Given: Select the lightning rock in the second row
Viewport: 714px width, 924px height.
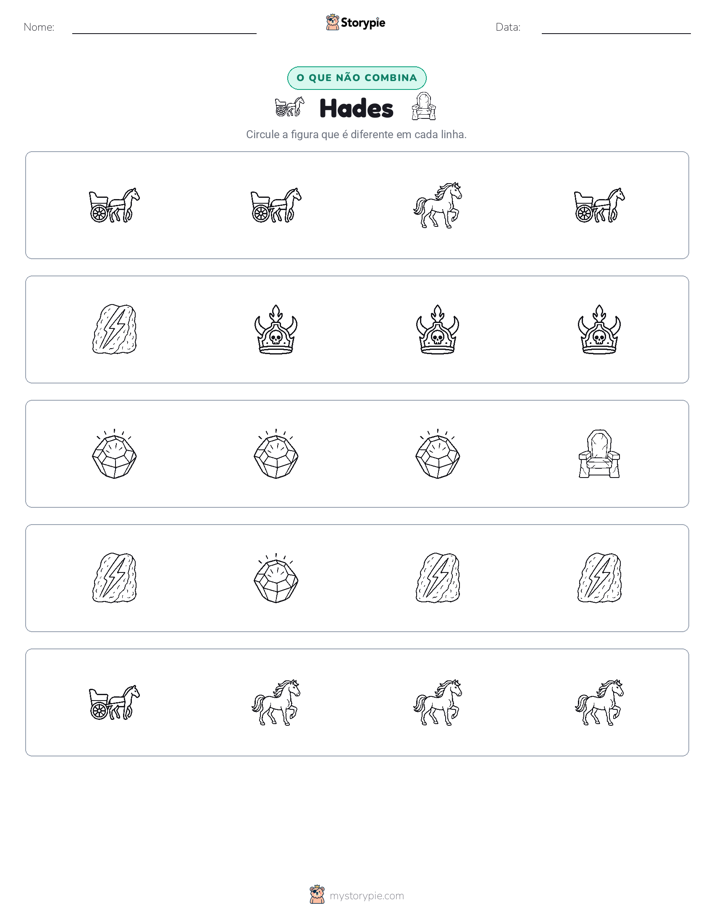Looking at the screenshot, I should [x=114, y=329].
